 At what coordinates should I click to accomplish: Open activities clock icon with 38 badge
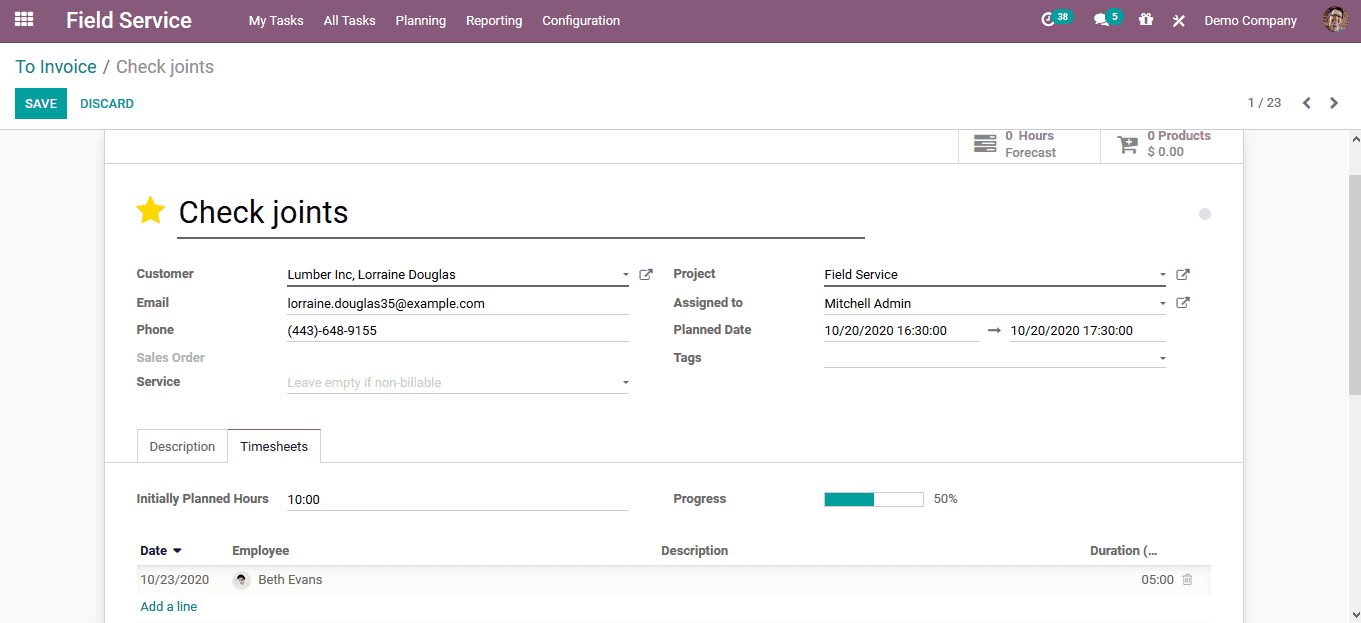coord(1055,19)
